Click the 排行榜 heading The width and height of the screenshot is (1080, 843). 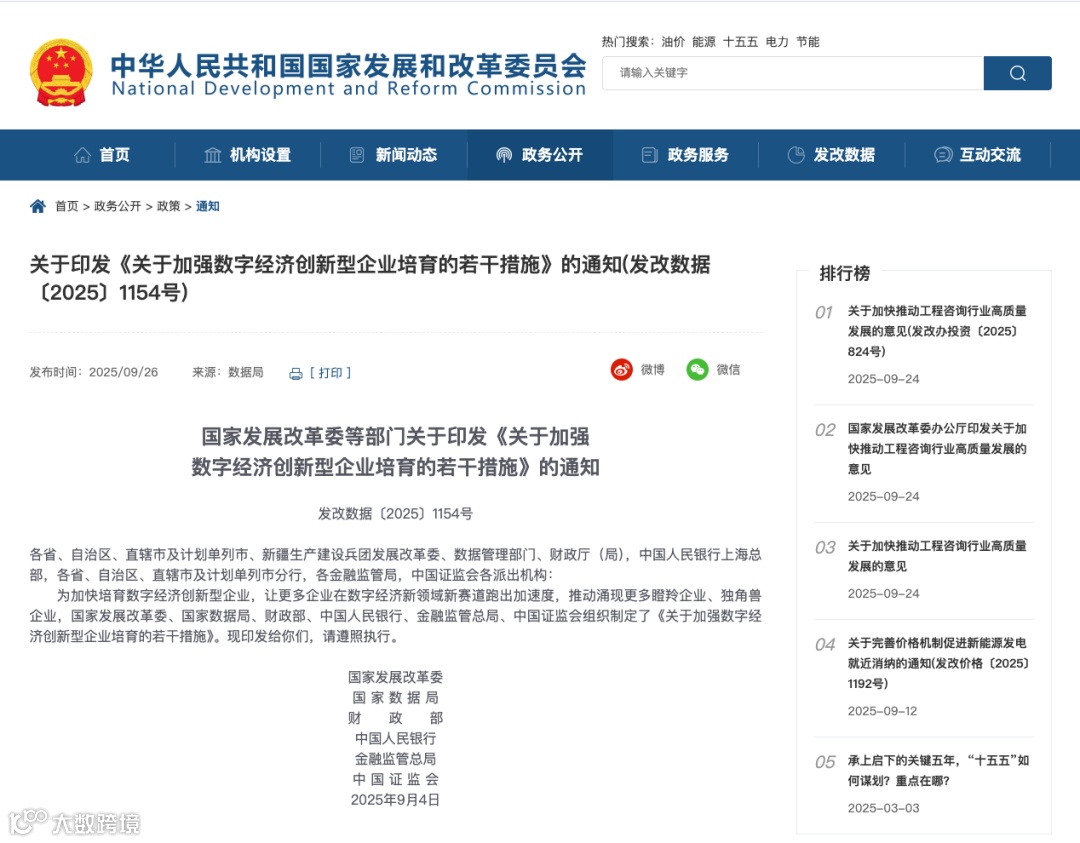844,273
